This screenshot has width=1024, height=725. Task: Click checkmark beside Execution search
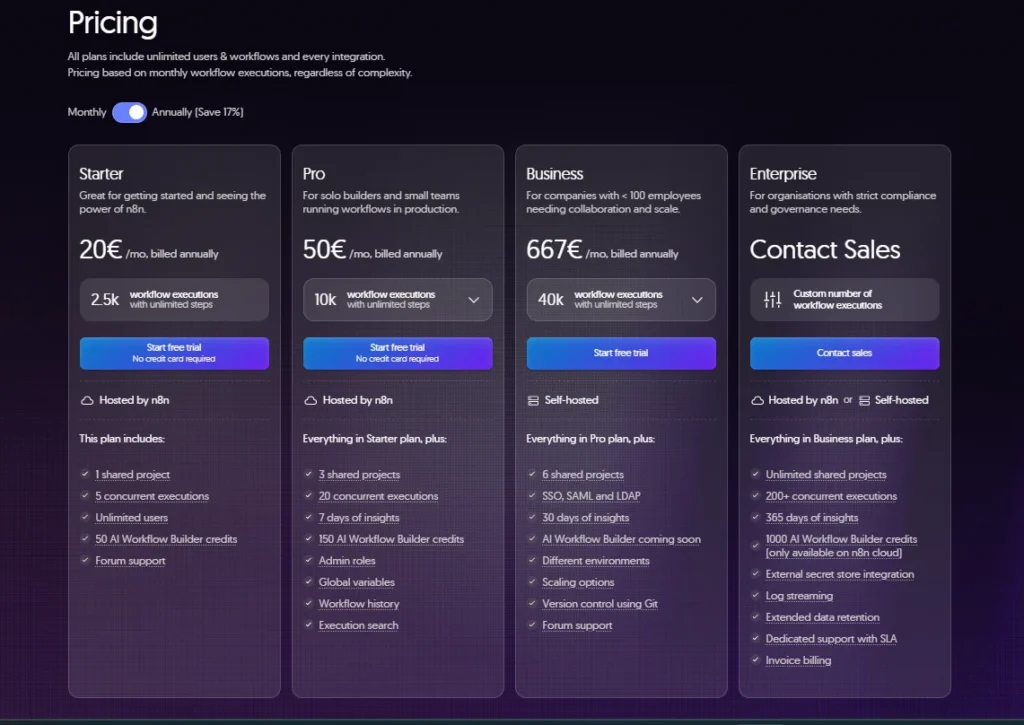point(308,625)
